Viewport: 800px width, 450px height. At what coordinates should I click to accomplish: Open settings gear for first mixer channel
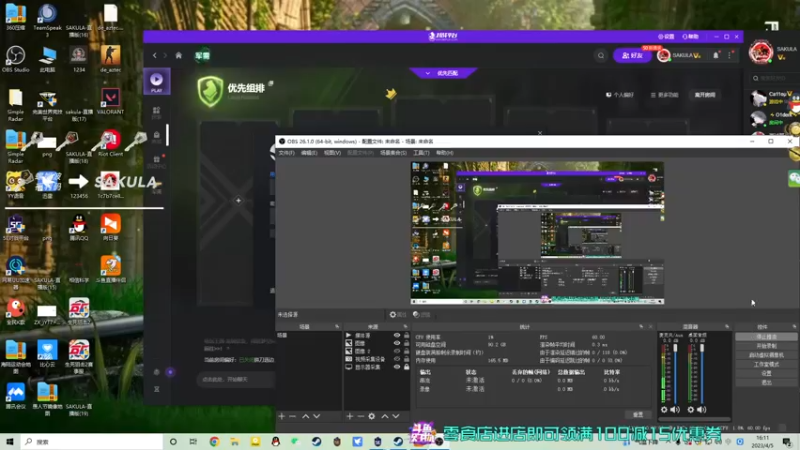pos(664,410)
